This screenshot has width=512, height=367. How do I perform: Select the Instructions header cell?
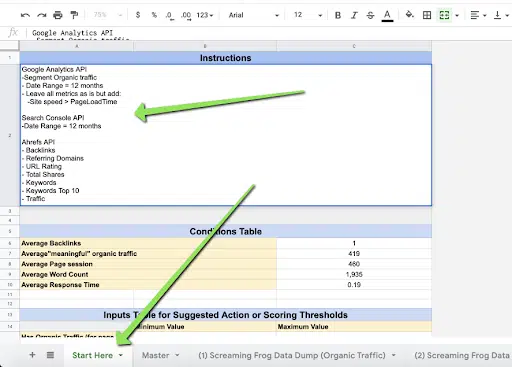[x=226, y=58]
